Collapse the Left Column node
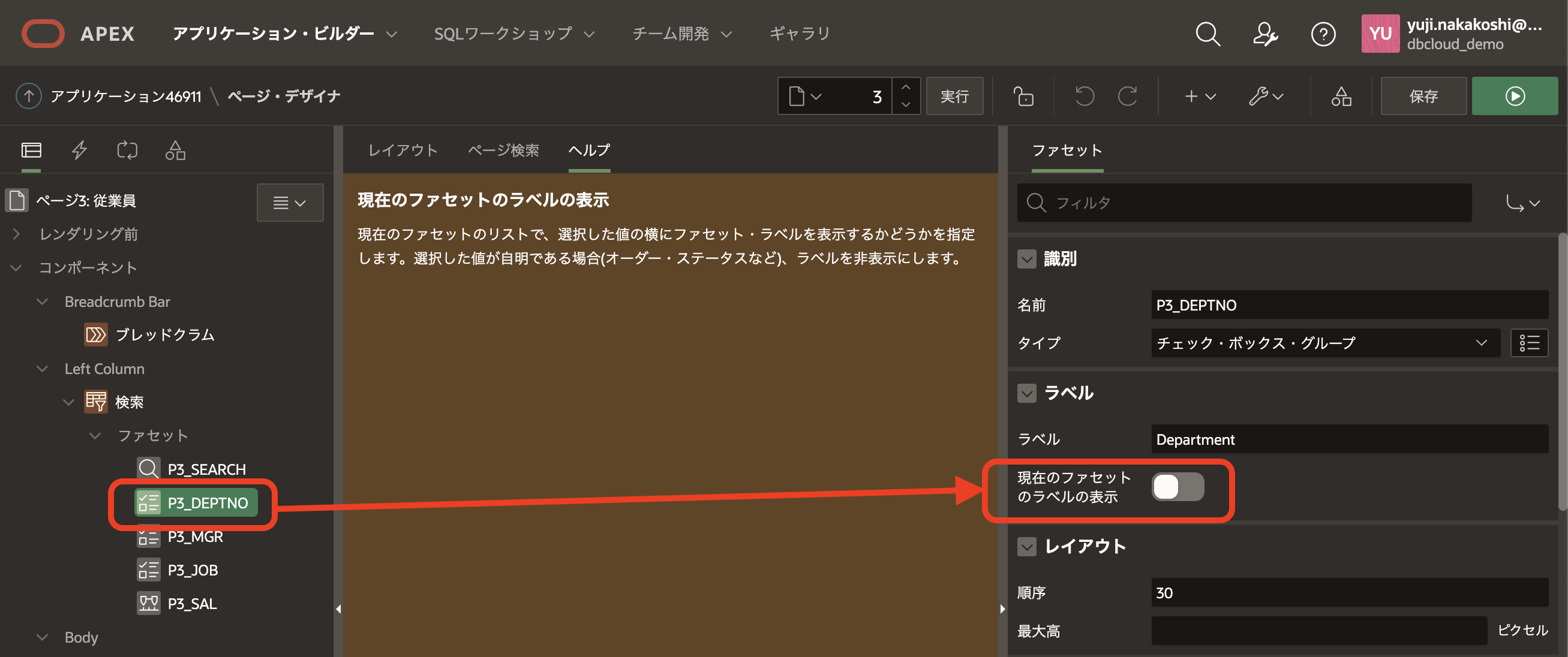 point(42,369)
